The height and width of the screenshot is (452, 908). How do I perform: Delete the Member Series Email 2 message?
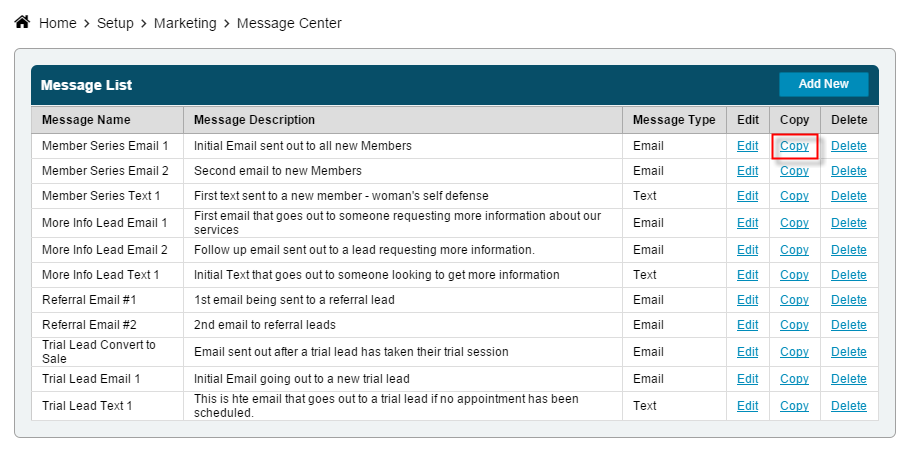(849, 171)
